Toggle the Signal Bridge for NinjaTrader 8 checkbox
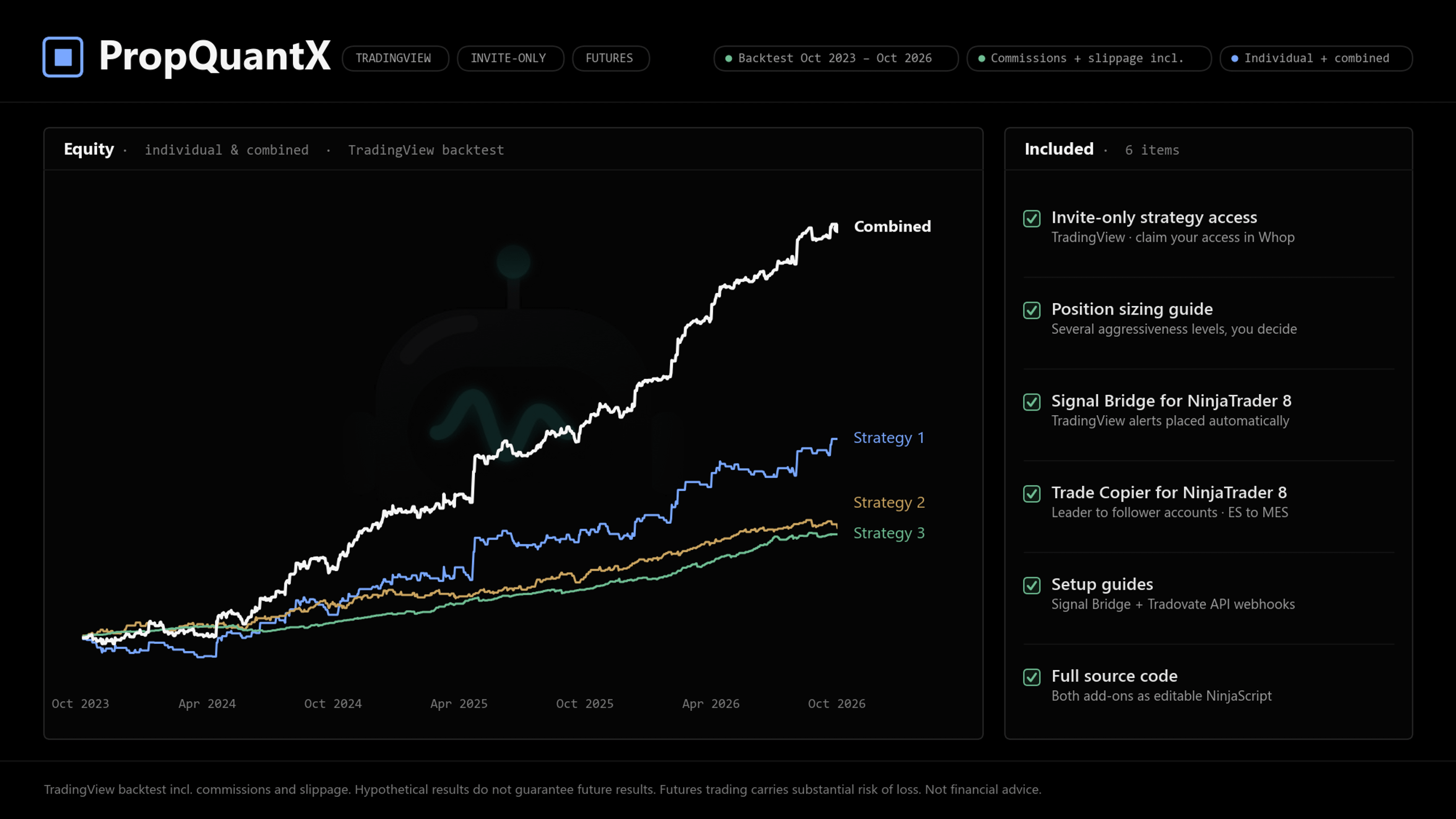Image resolution: width=1456 pixels, height=819 pixels. pos(1032,402)
